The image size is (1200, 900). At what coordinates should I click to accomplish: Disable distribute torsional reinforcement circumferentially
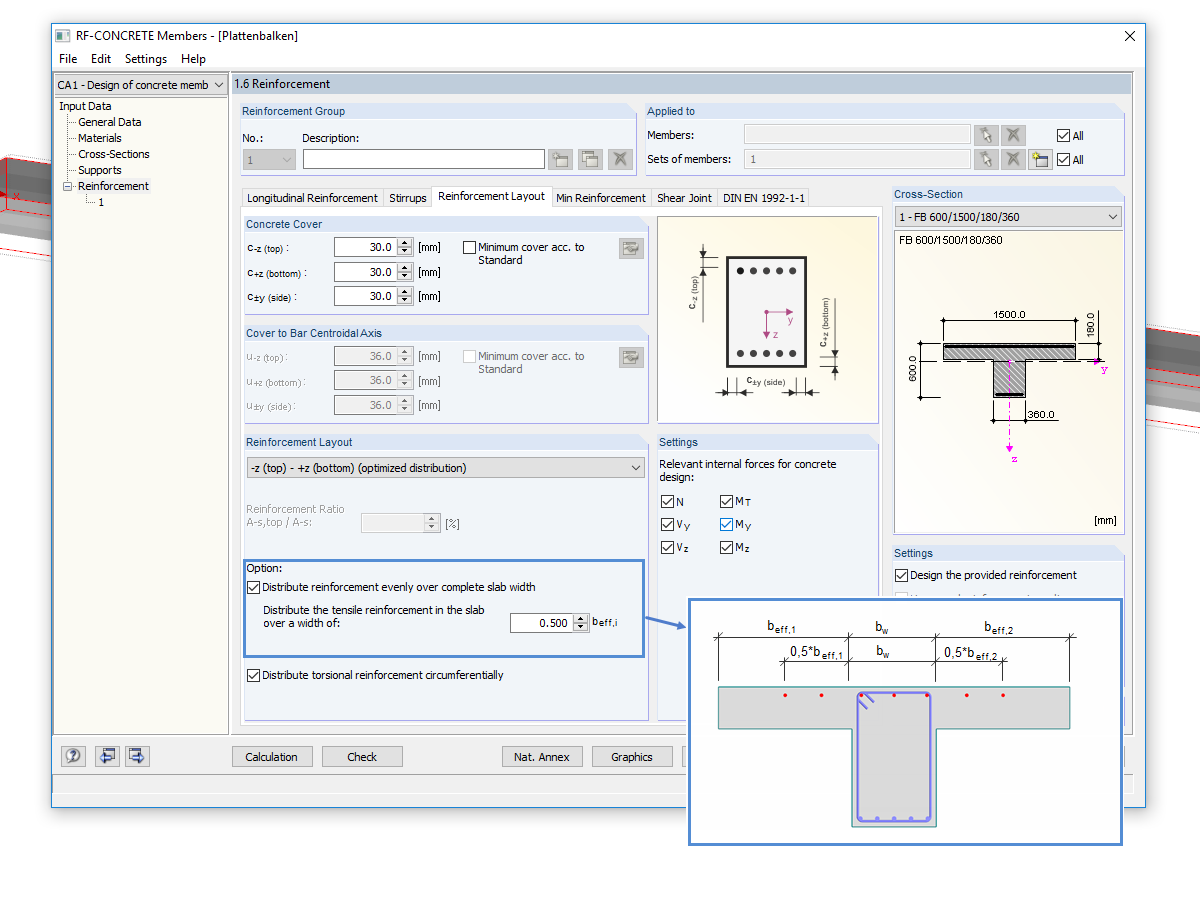point(253,675)
